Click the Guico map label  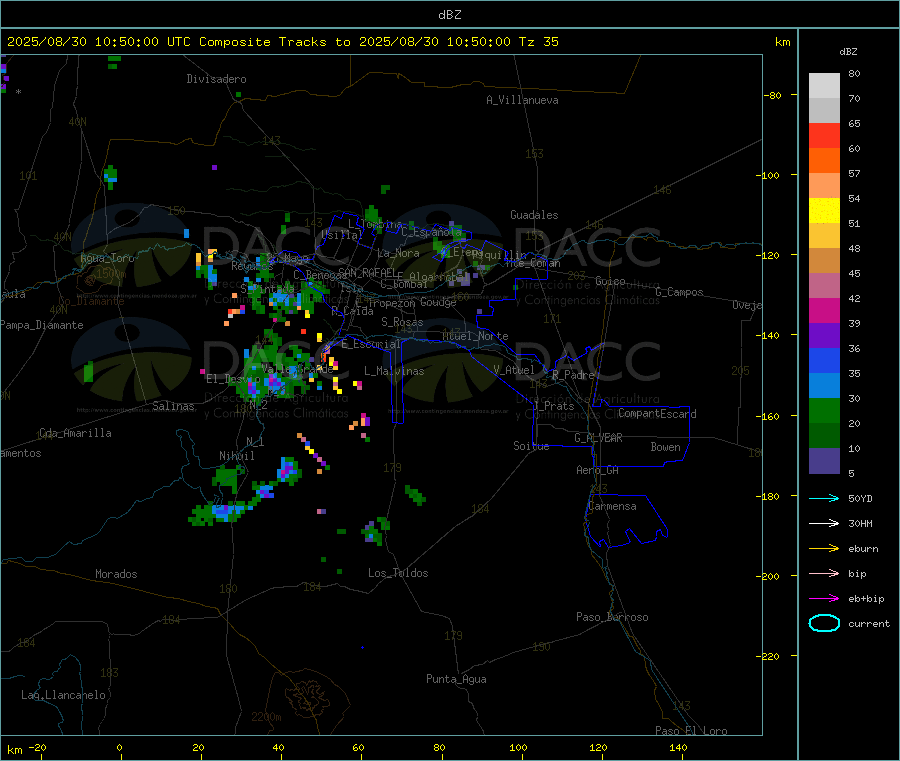pyautogui.click(x=610, y=282)
